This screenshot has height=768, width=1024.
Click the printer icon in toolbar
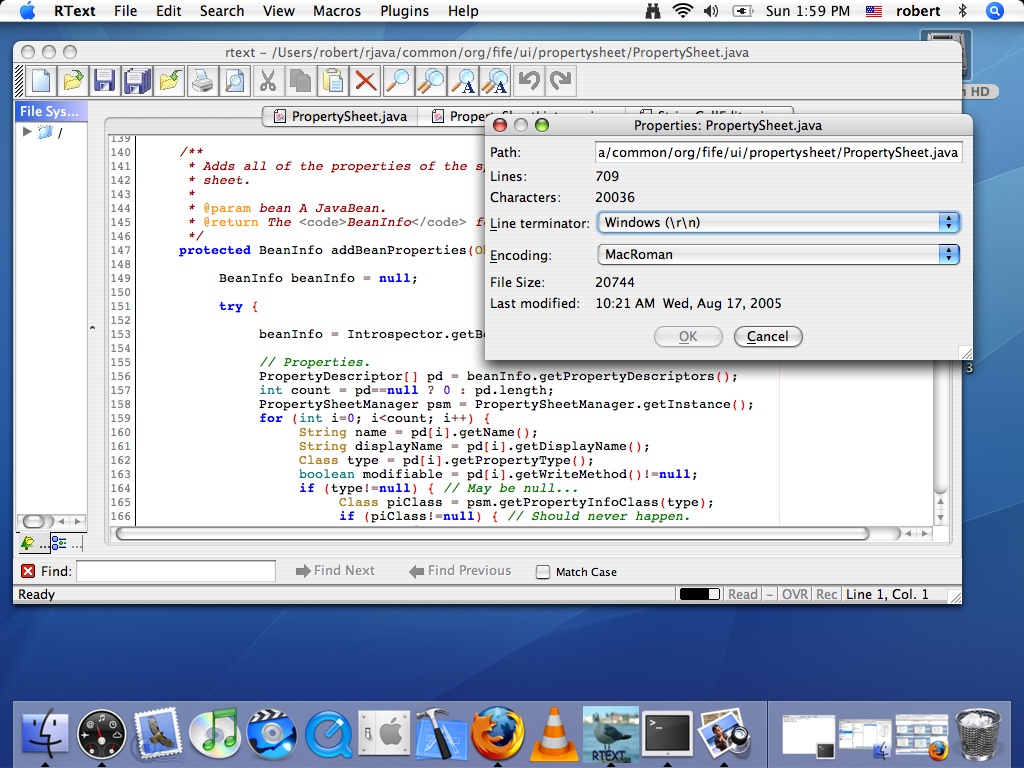click(x=202, y=81)
